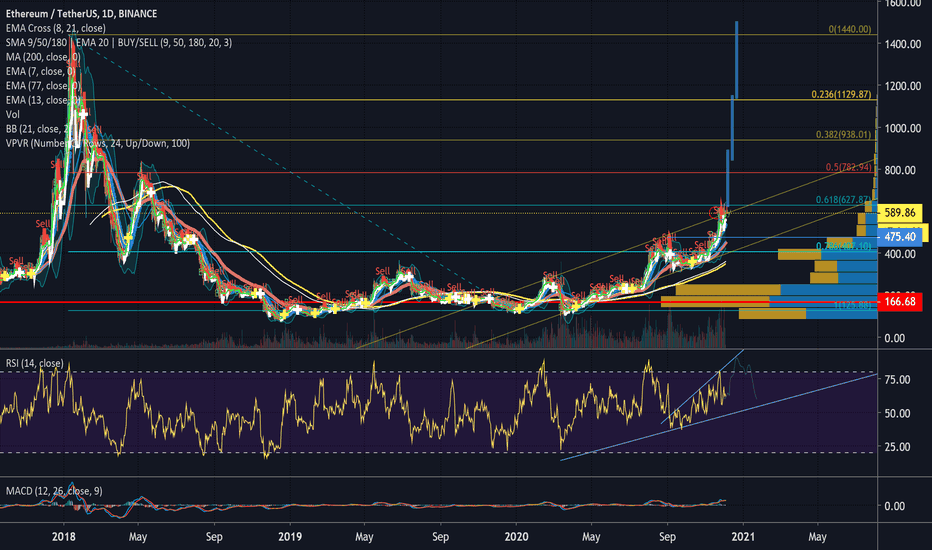Select the BB (21, close, 2) legend

[x=40, y=128]
